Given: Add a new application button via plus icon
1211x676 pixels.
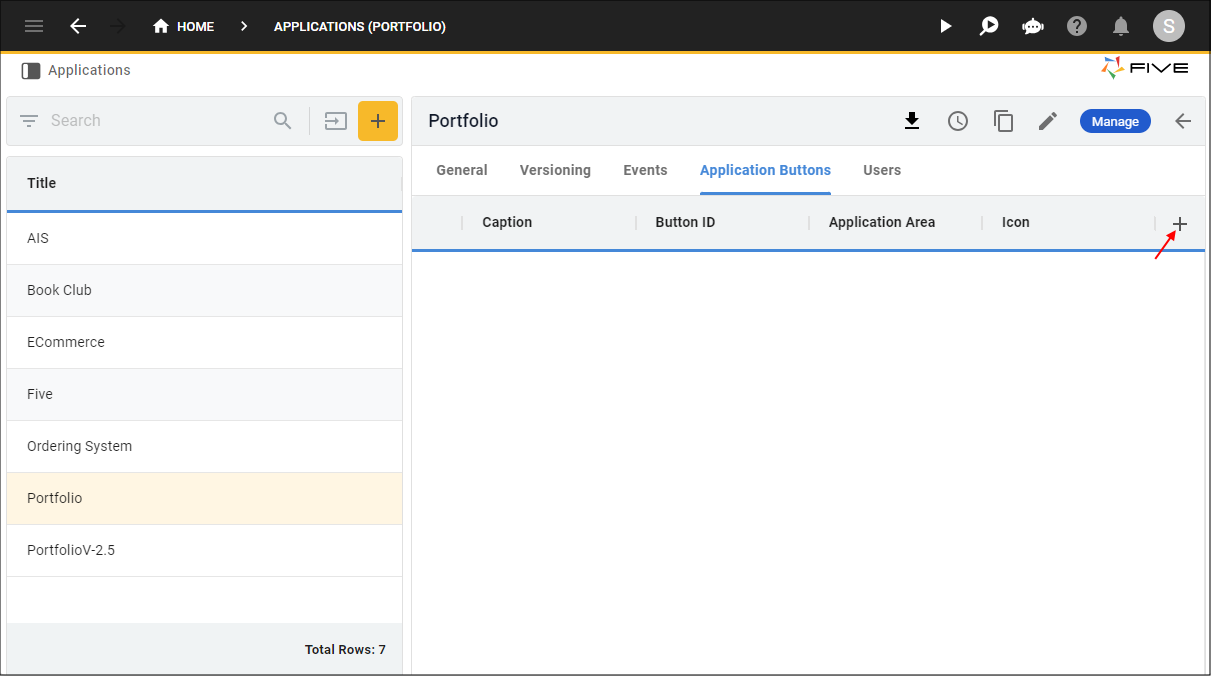Looking at the screenshot, I should [1180, 224].
